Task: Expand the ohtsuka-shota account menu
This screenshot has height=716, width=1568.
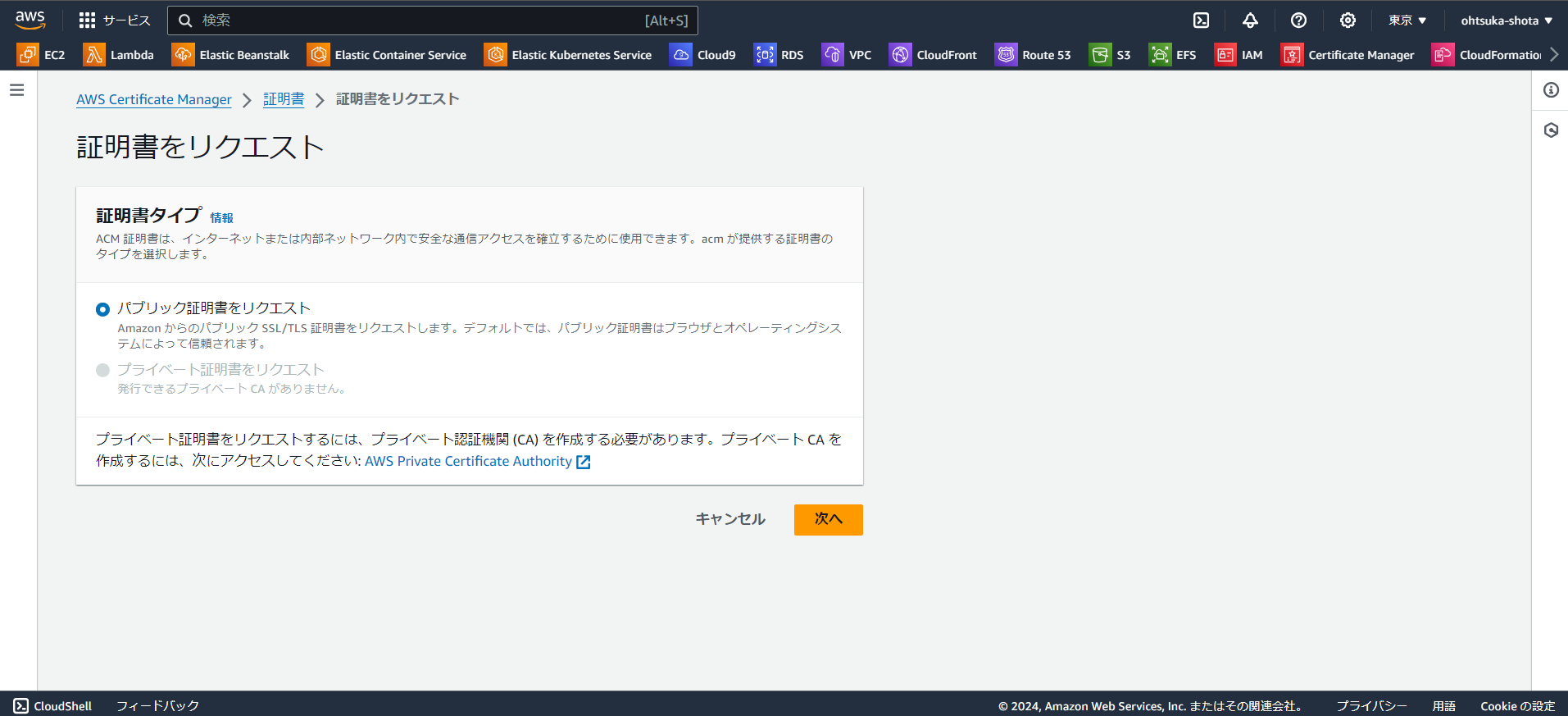Action: (1507, 21)
